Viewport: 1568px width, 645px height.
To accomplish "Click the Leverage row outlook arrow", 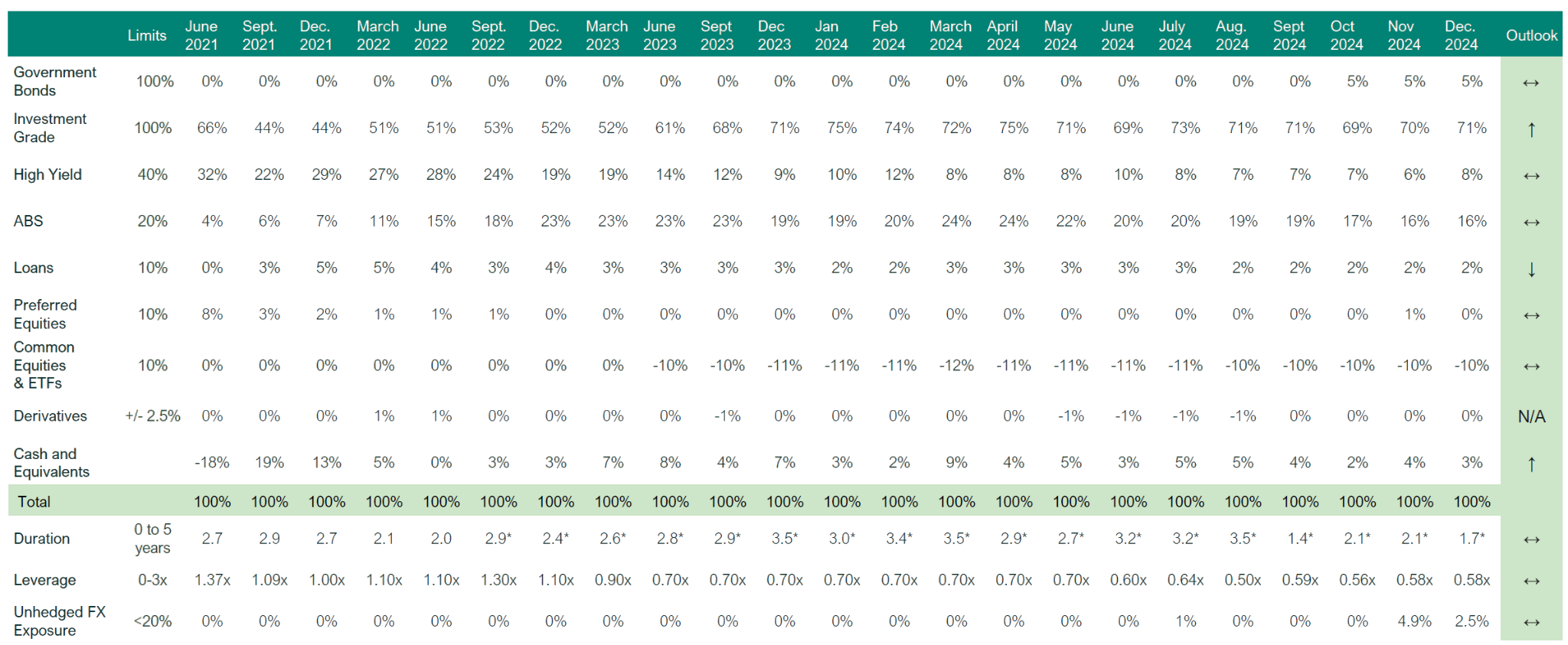I will point(1531,581).
